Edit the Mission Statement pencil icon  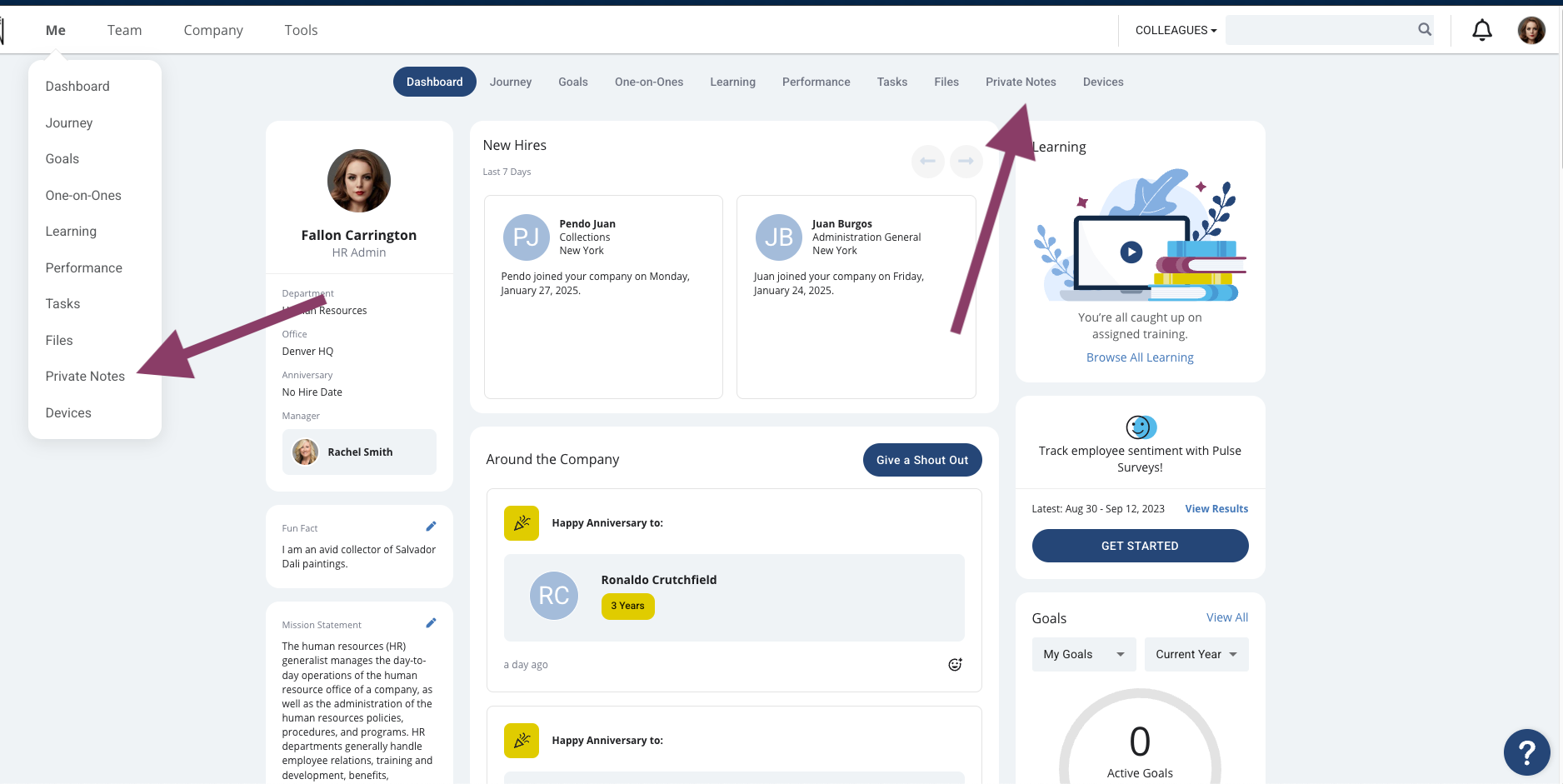click(431, 623)
